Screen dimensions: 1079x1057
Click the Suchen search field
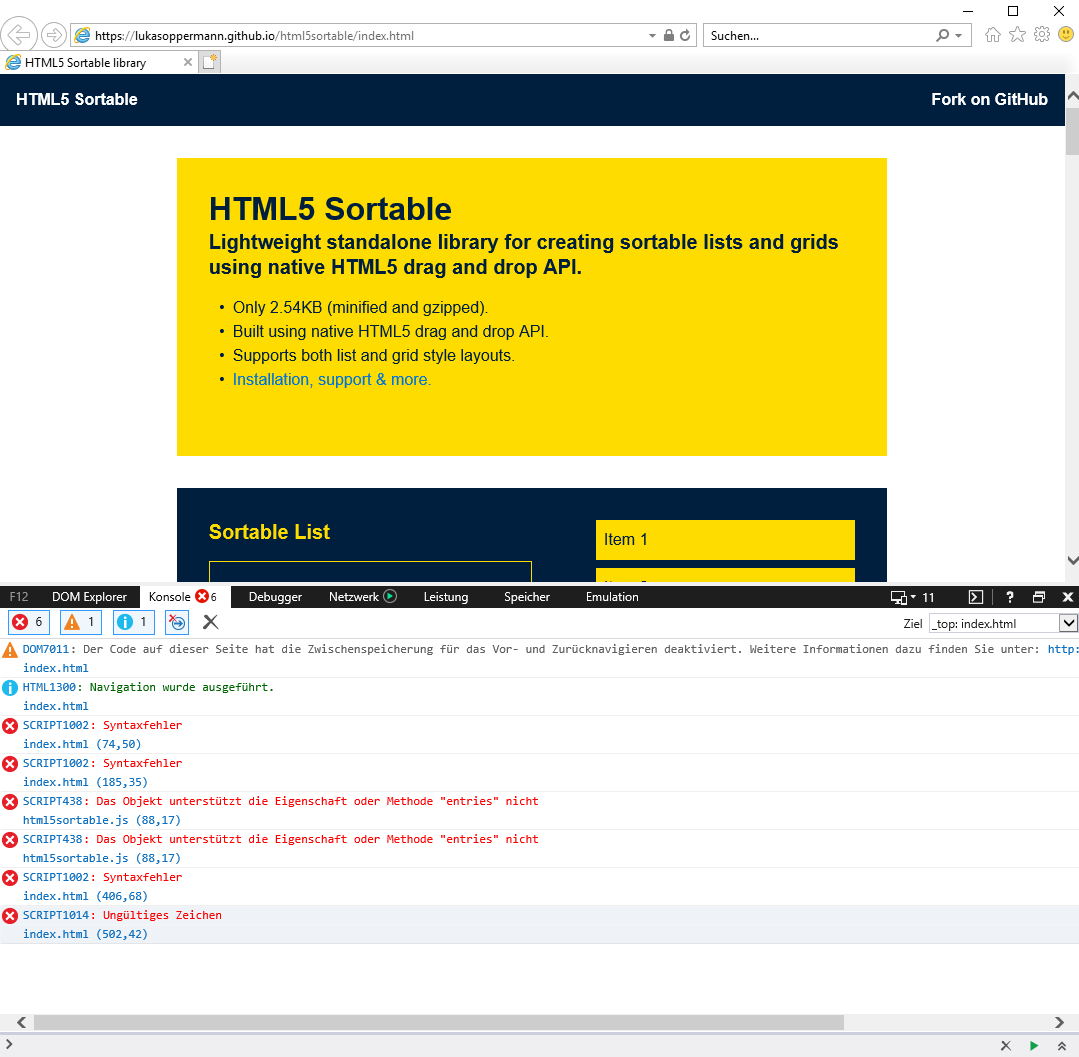(819, 35)
